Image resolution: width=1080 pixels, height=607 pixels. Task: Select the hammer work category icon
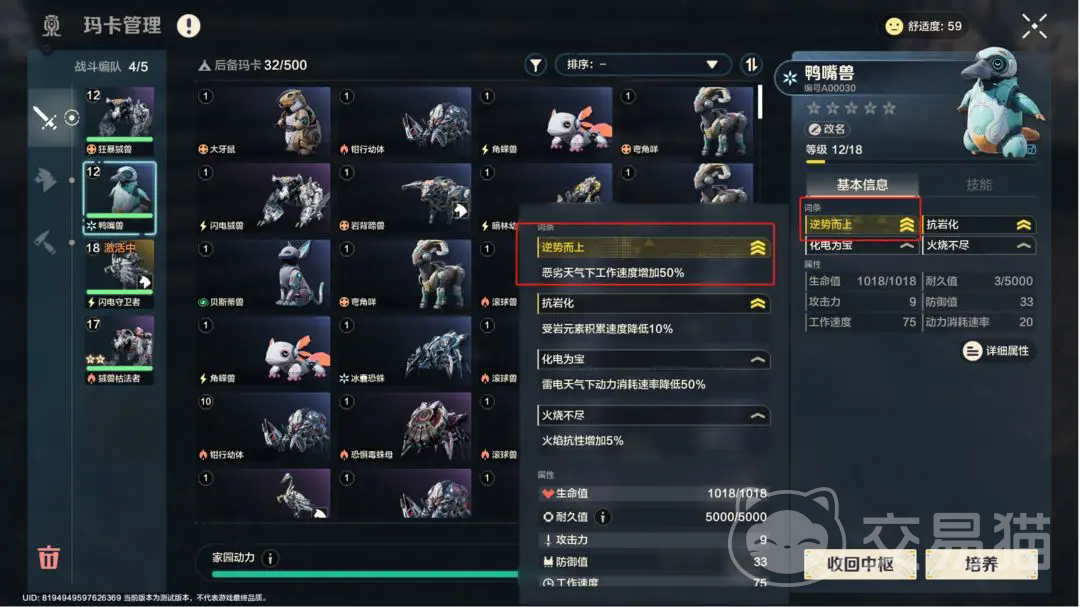click(x=45, y=242)
